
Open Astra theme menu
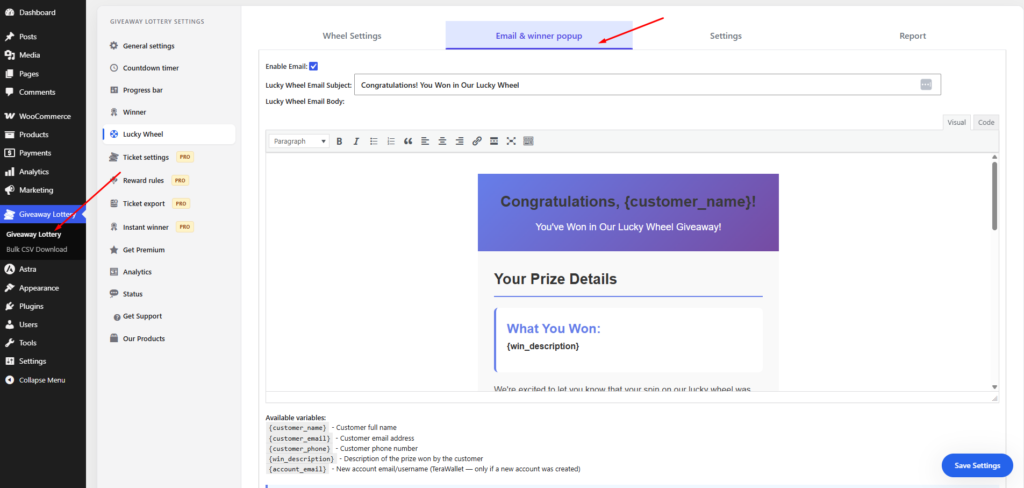(42, 269)
